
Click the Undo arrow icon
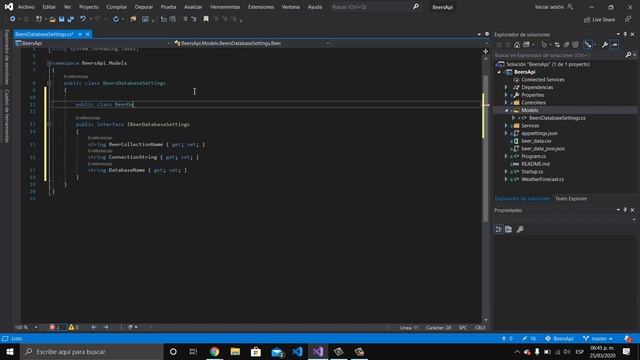tap(83, 19)
